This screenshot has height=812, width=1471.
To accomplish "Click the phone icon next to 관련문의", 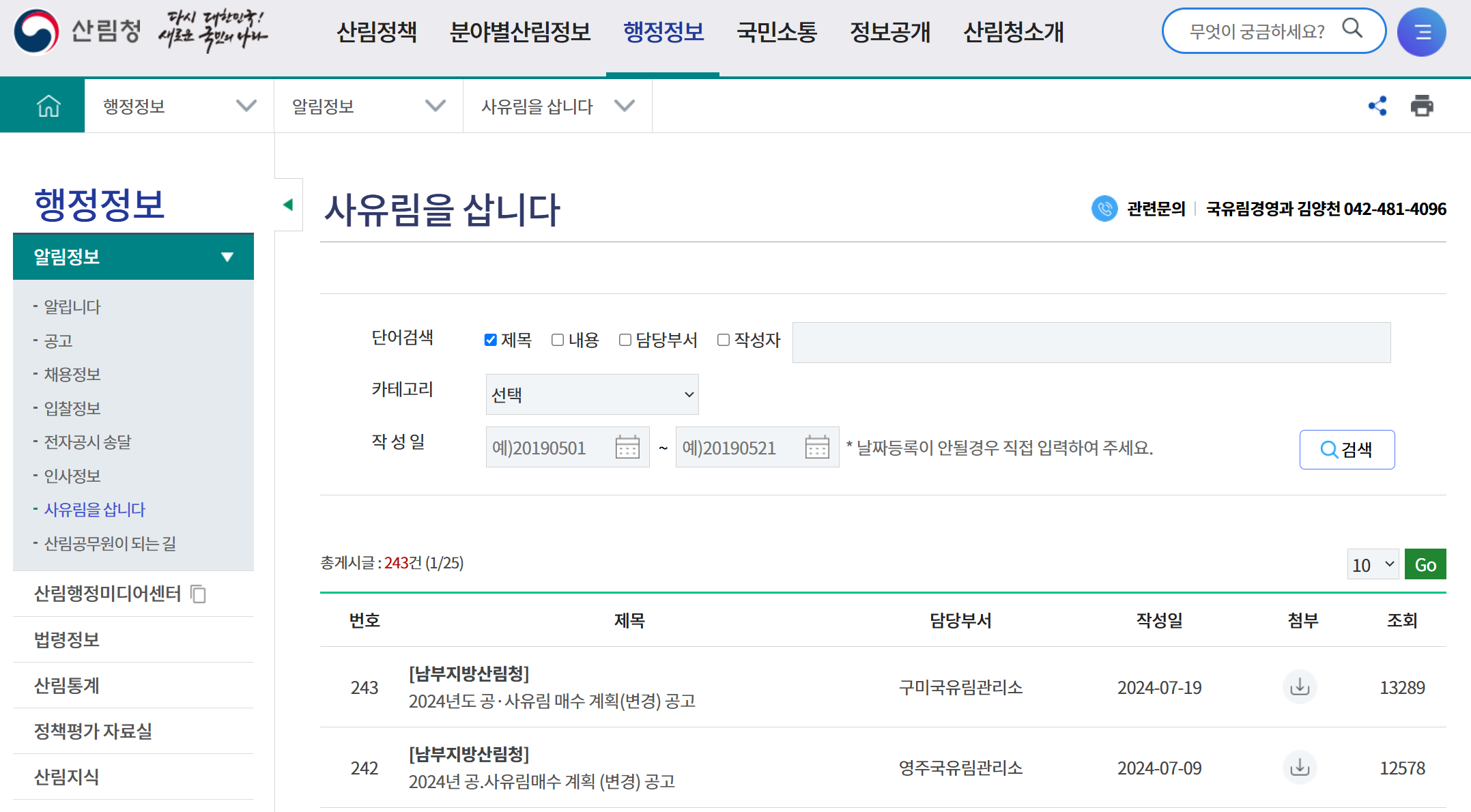I will [x=1104, y=209].
